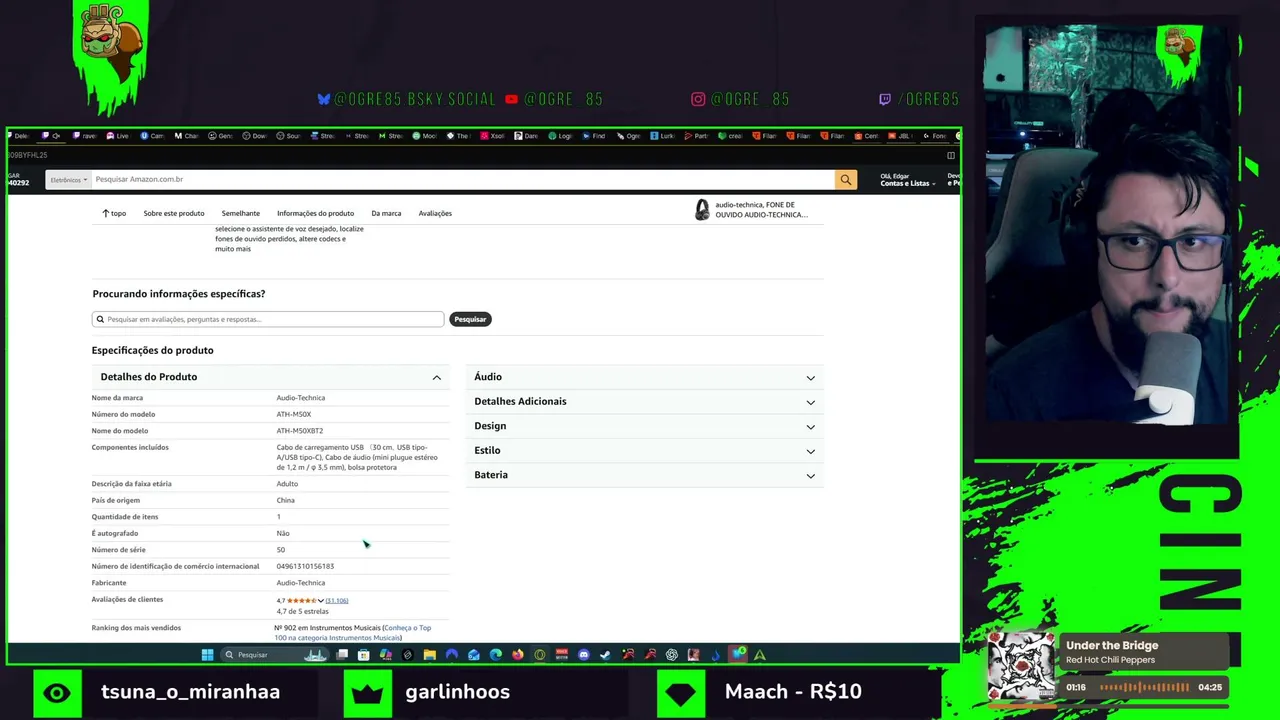
Task: Open the 31.106 customer reviews link
Action: (337, 600)
